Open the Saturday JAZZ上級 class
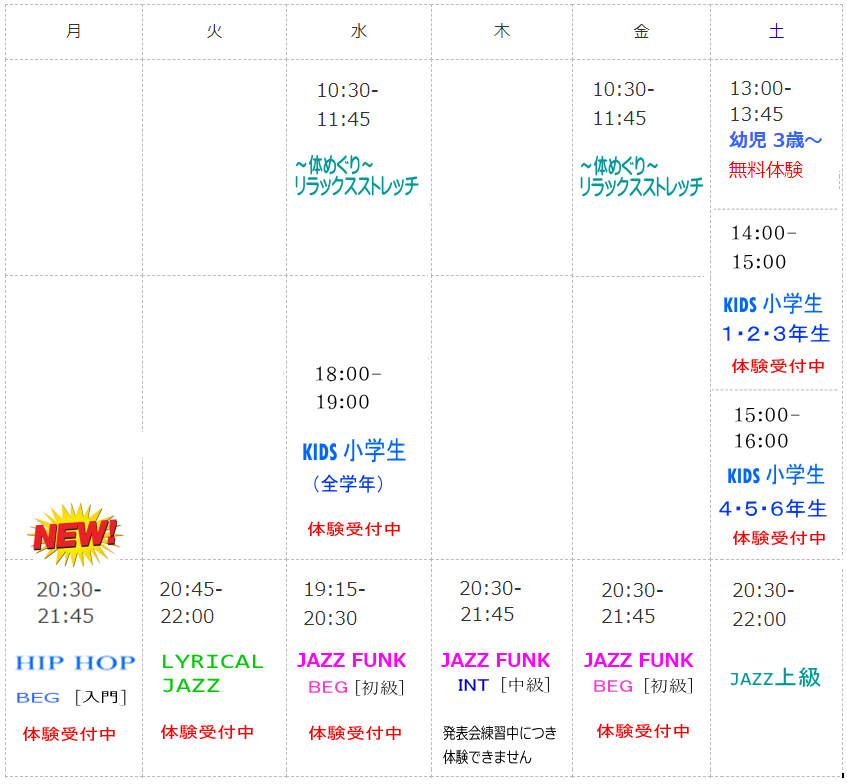Screen dimensions: 847x784 [x=775, y=678]
